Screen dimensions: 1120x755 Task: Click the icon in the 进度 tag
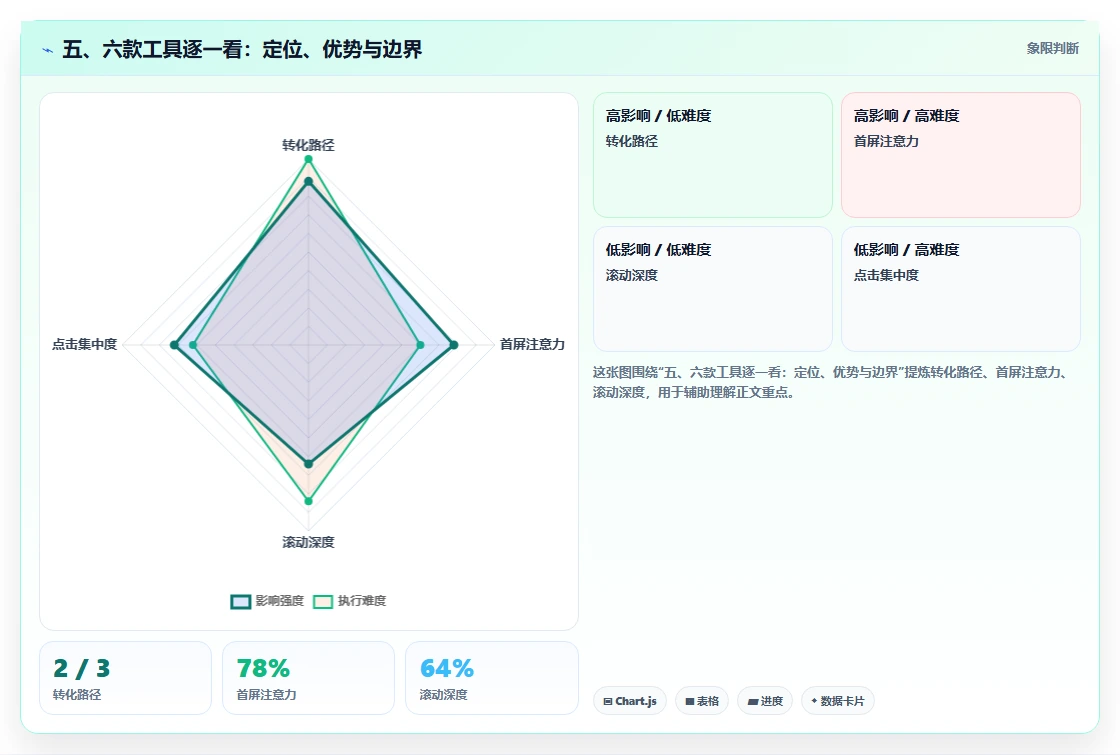pos(753,702)
